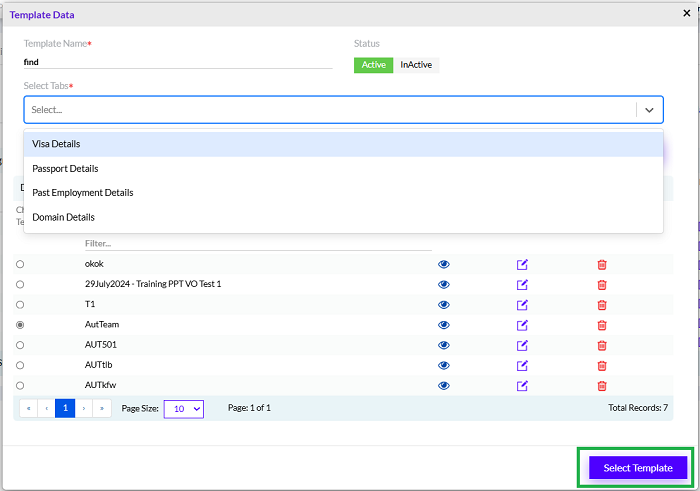Select the AUTtlb radio button
The width and height of the screenshot is (700, 491).
(20, 366)
